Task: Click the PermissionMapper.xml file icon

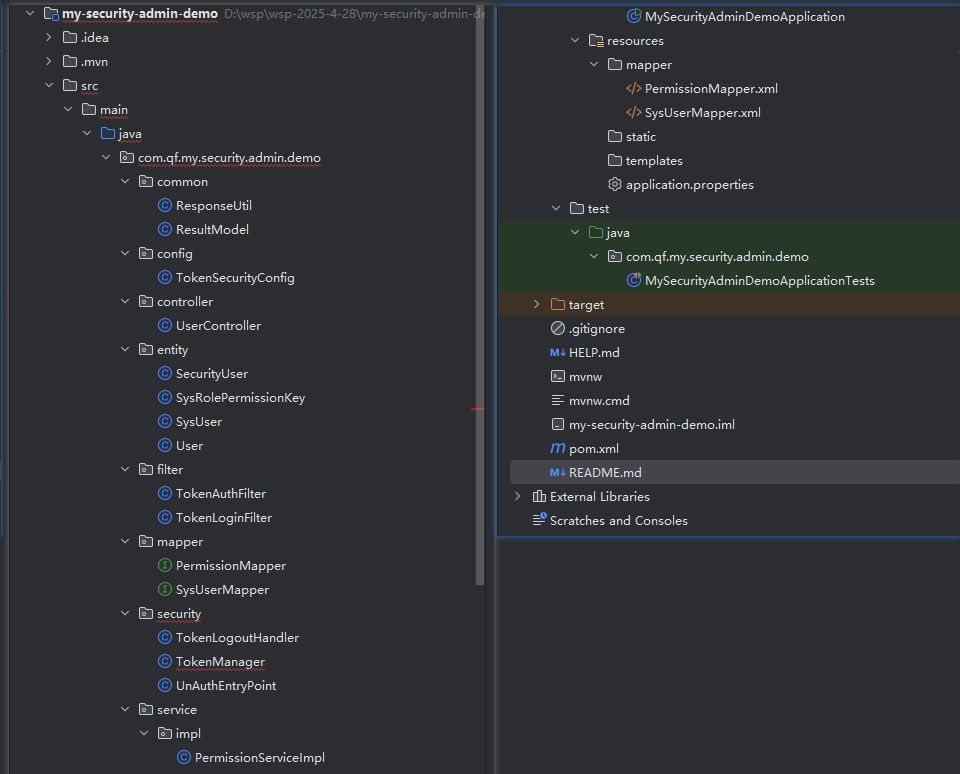Action: [x=634, y=88]
